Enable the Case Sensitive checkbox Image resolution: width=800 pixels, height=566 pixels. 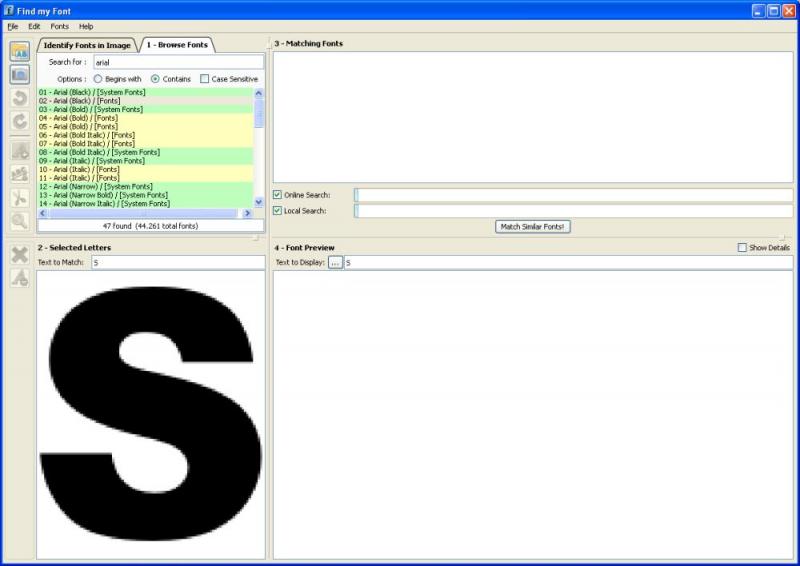click(x=205, y=79)
